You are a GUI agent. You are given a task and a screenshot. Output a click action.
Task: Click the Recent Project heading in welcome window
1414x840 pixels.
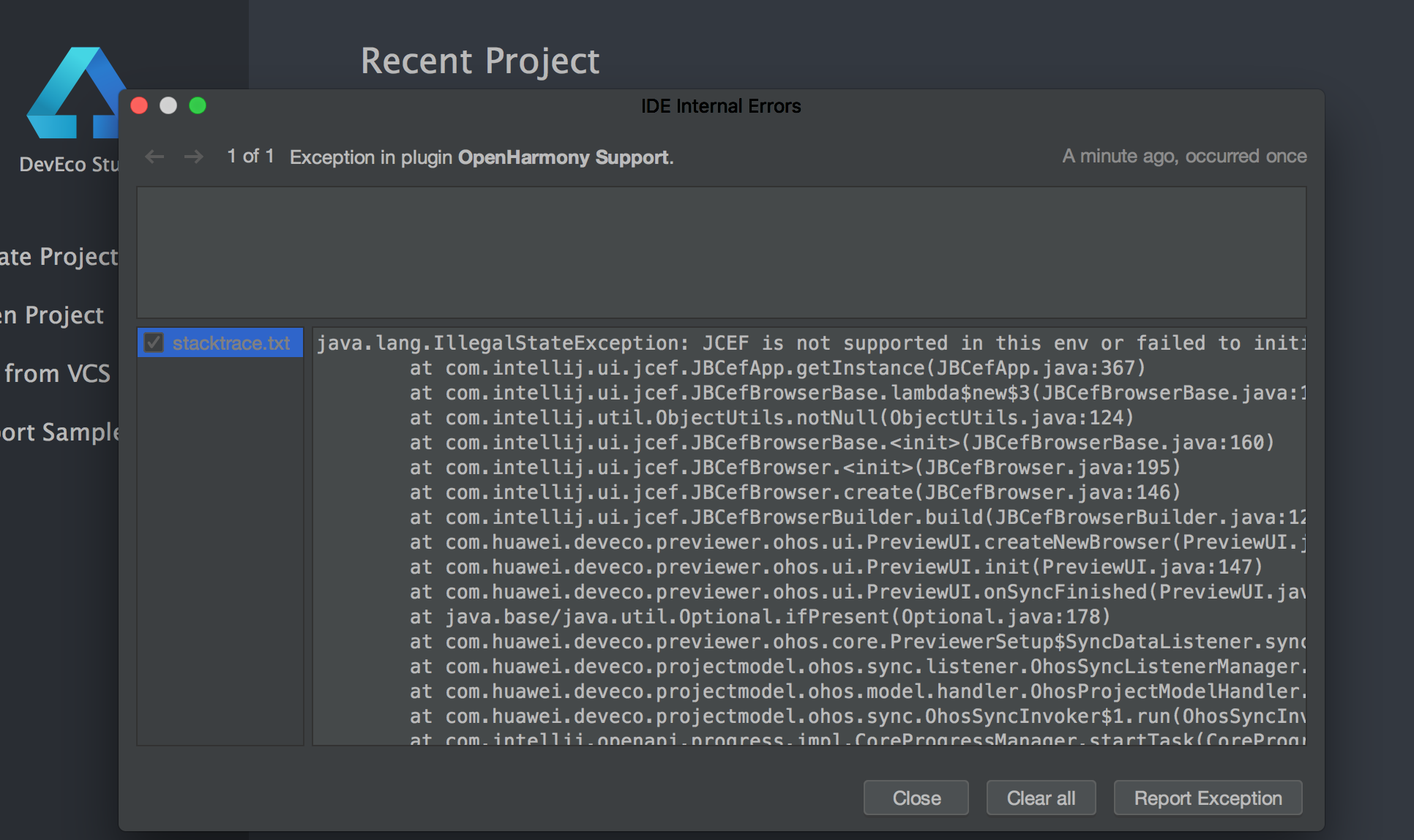click(480, 61)
